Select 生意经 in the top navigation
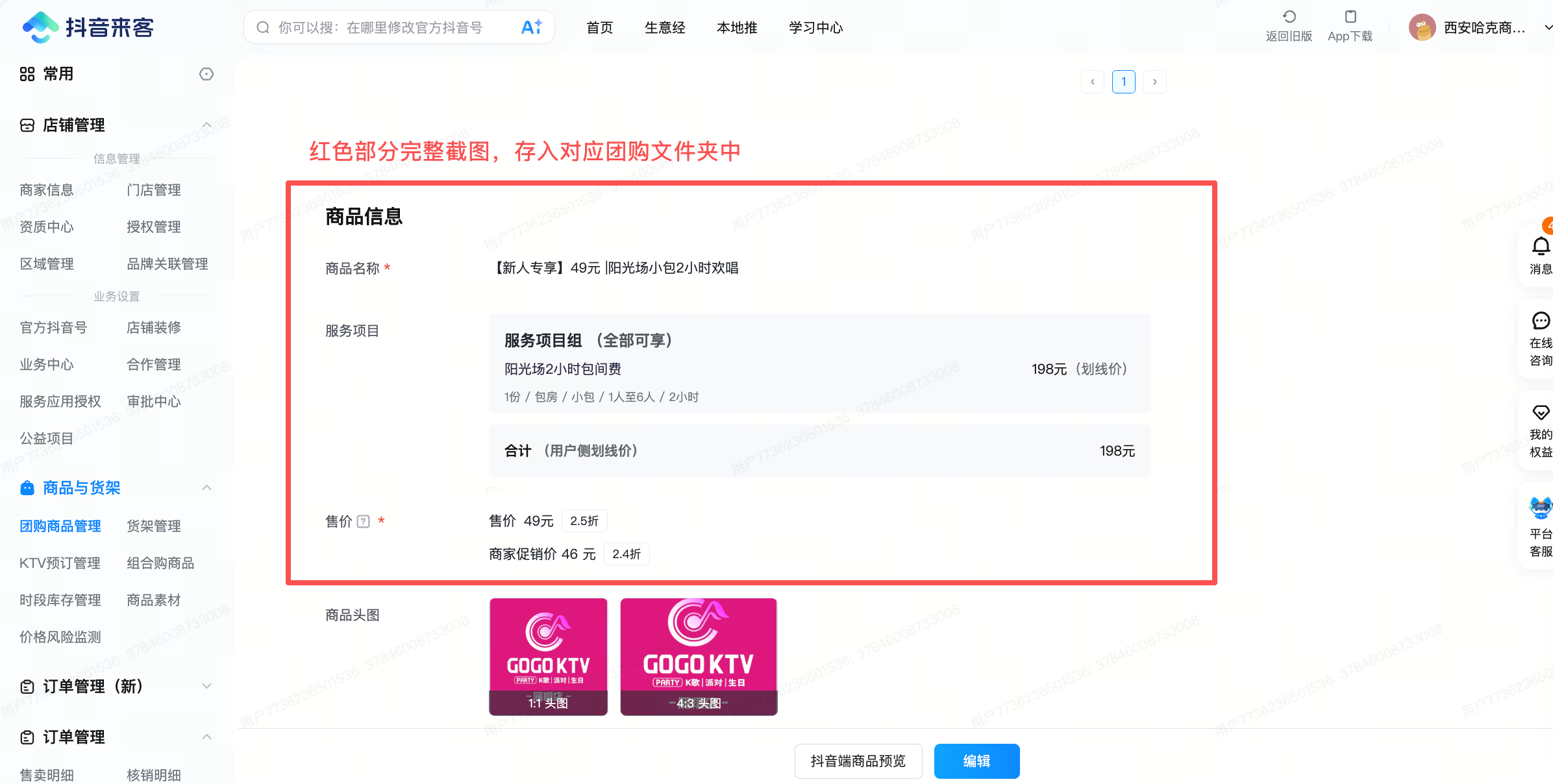 [665, 27]
